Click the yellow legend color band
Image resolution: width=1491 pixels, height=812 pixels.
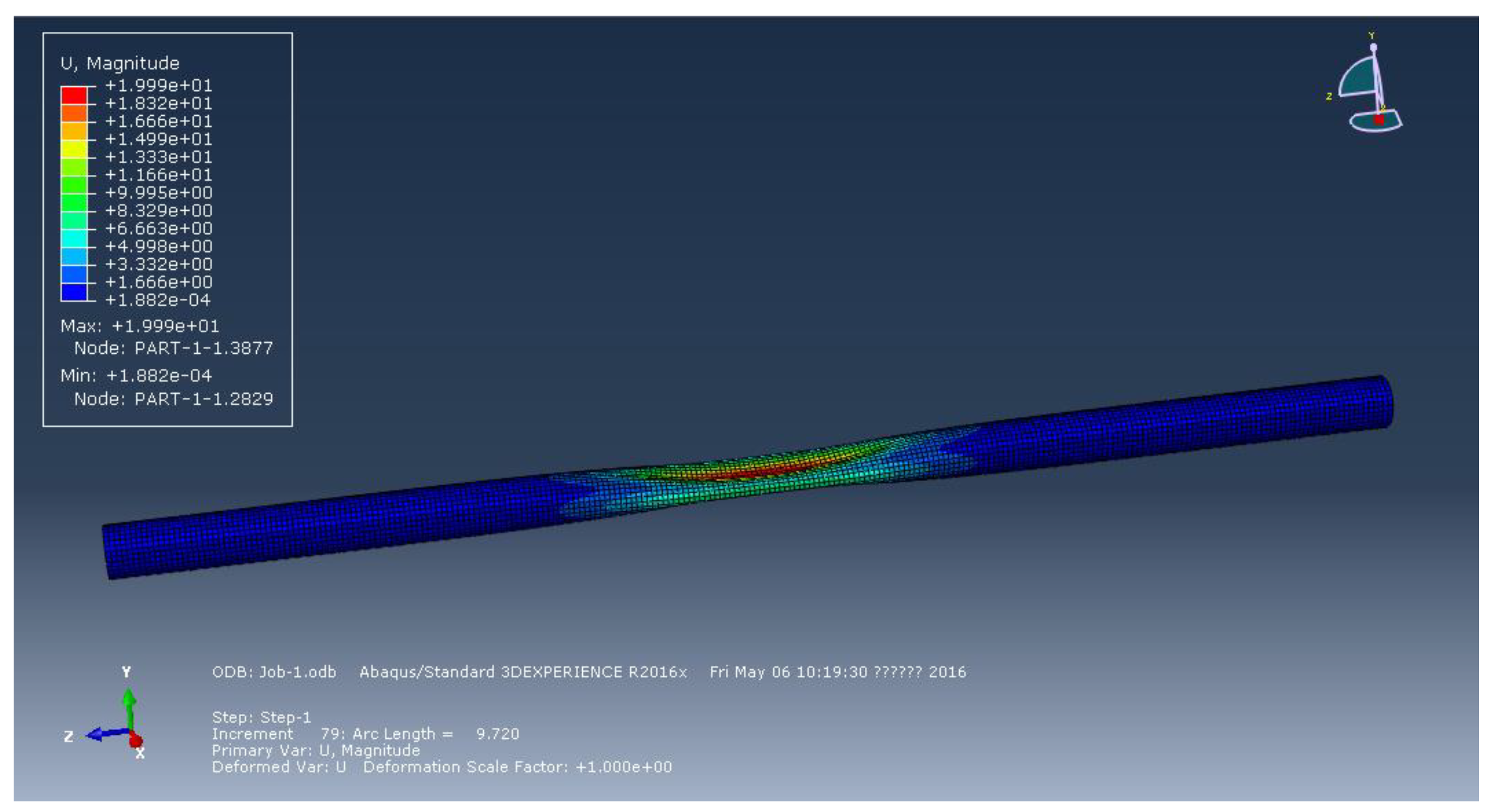[x=74, y=150]
